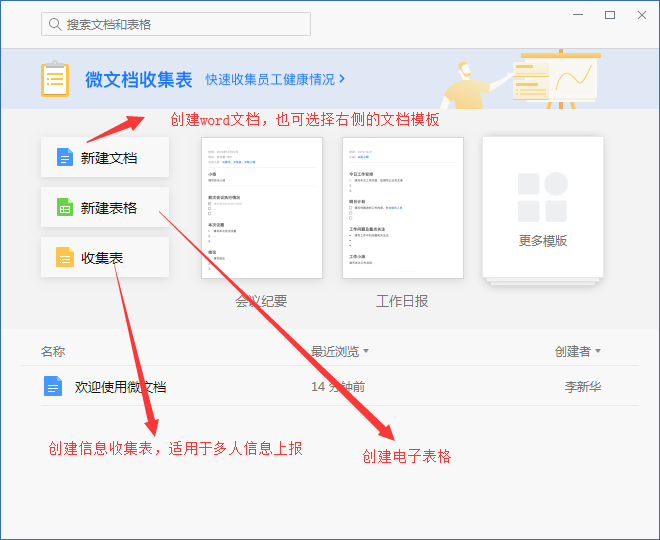Select the 会议纪要 template thumbnail

pos(261,208)
